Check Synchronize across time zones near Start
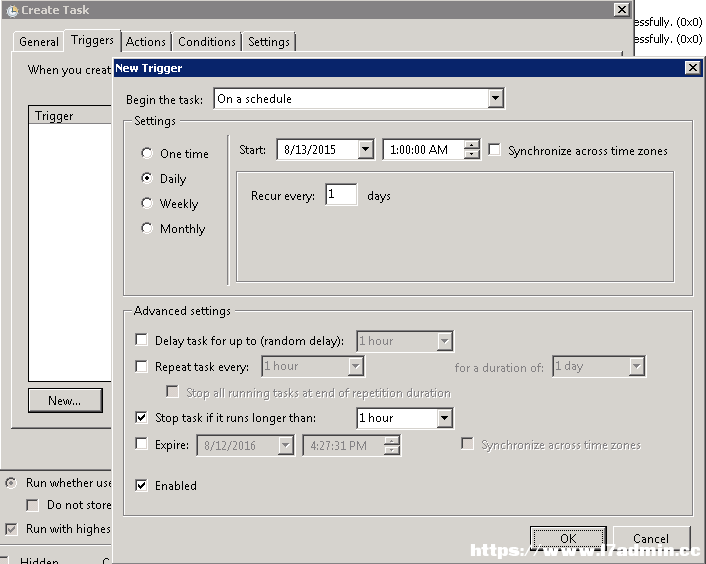Screen dimensions: 706x564 pos(494,149)
